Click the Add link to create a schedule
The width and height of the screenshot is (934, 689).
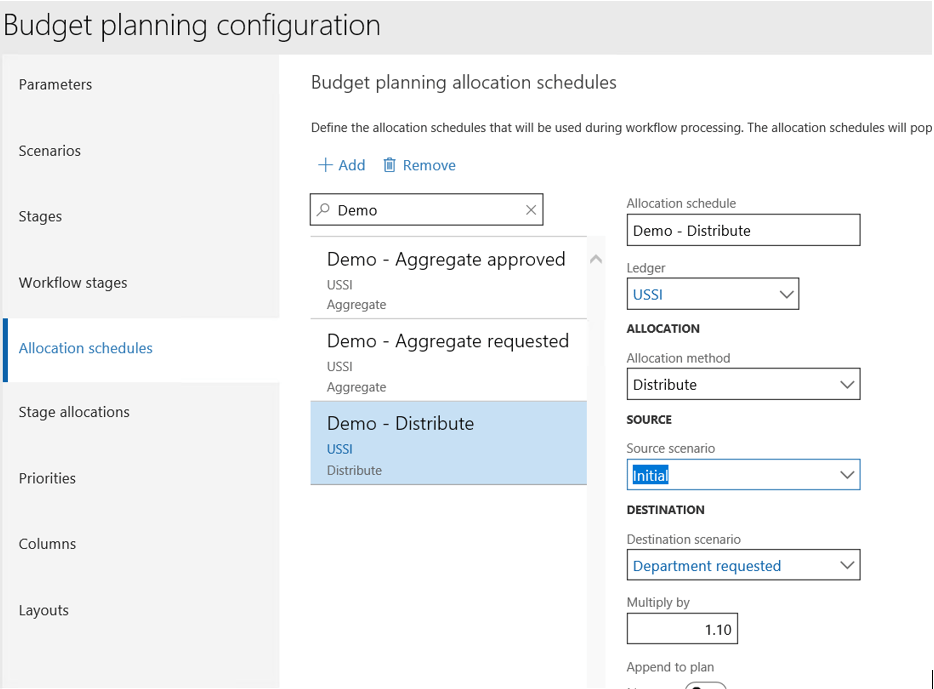pyautogui.click(x=341, y=164)
